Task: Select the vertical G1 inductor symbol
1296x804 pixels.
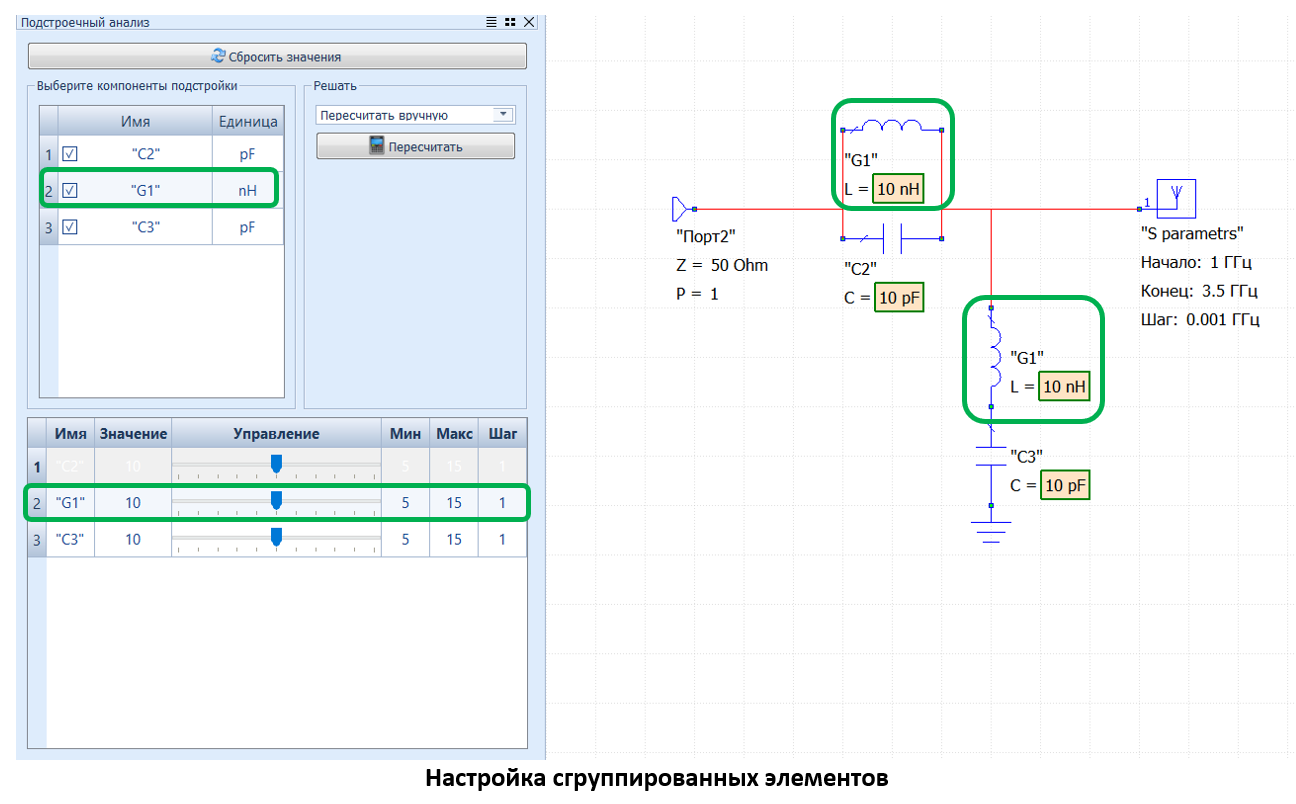Action: [x=992, y=357]
